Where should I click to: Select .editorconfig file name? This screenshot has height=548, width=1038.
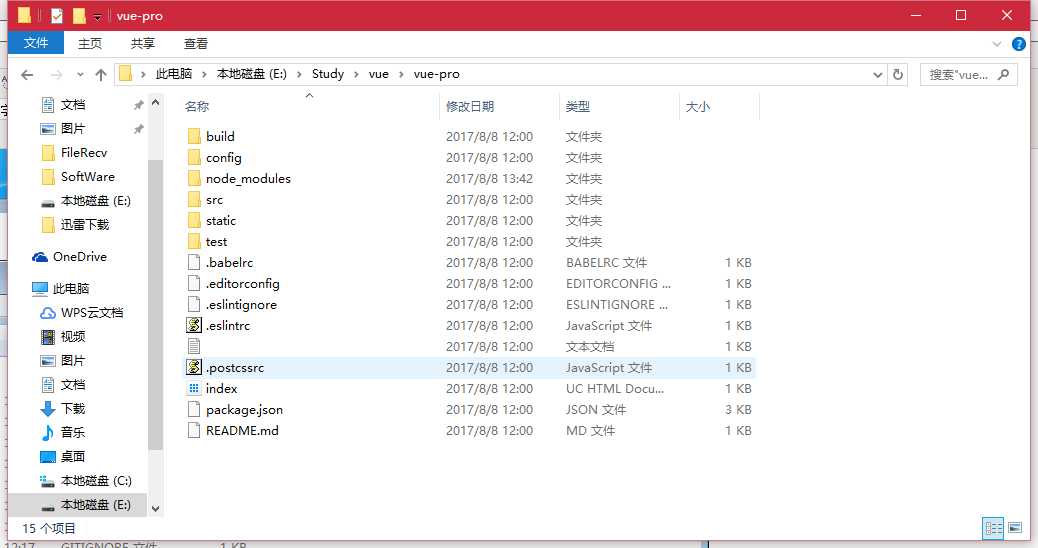click(242, 284)
